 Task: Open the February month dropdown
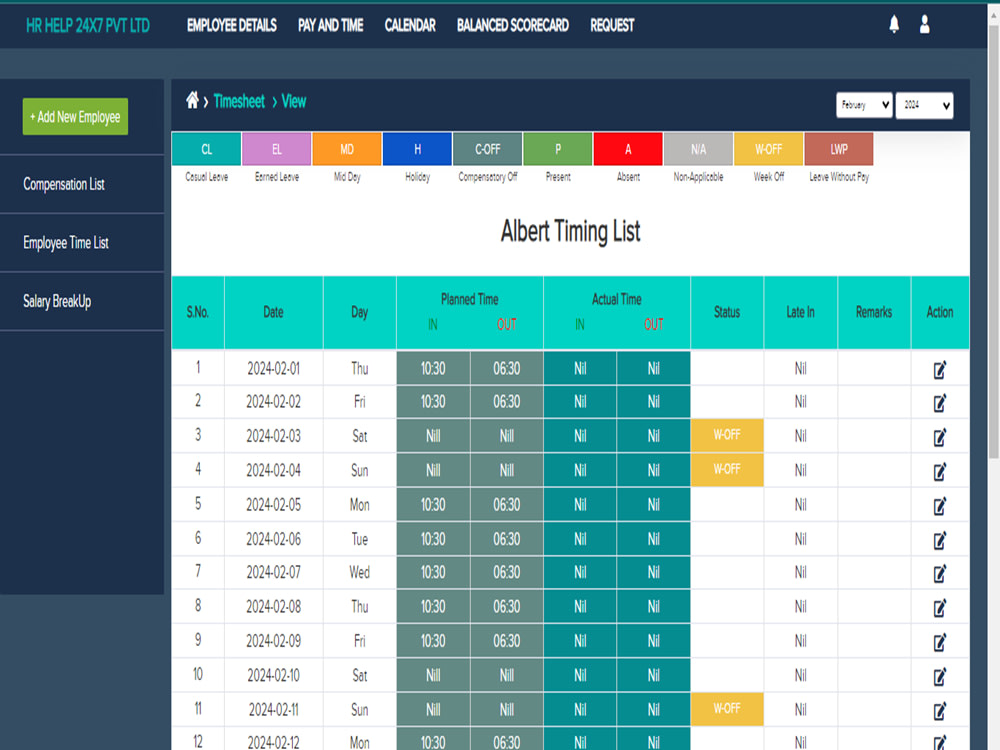click(864, 105)
